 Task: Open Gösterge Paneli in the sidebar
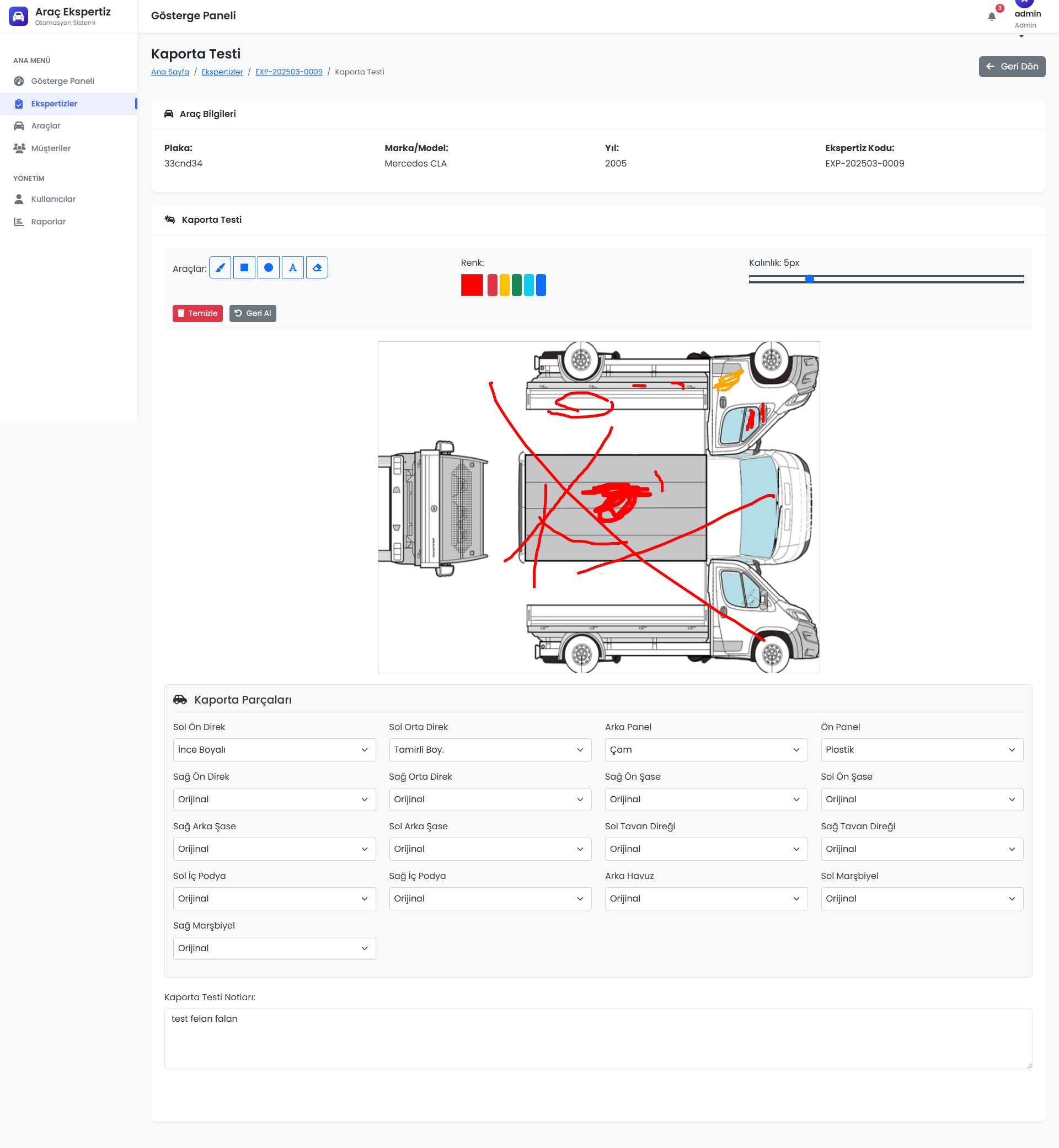(69, 81)
